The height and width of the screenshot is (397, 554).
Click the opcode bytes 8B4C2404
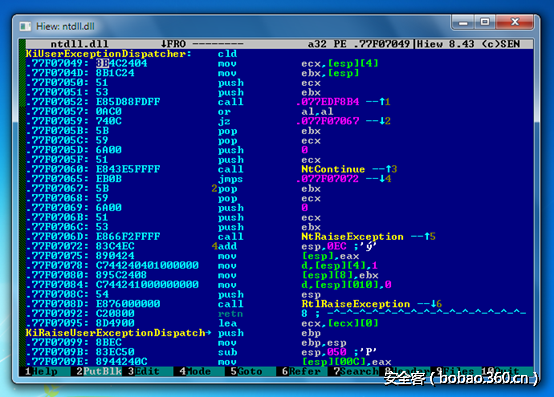[121, 63]
